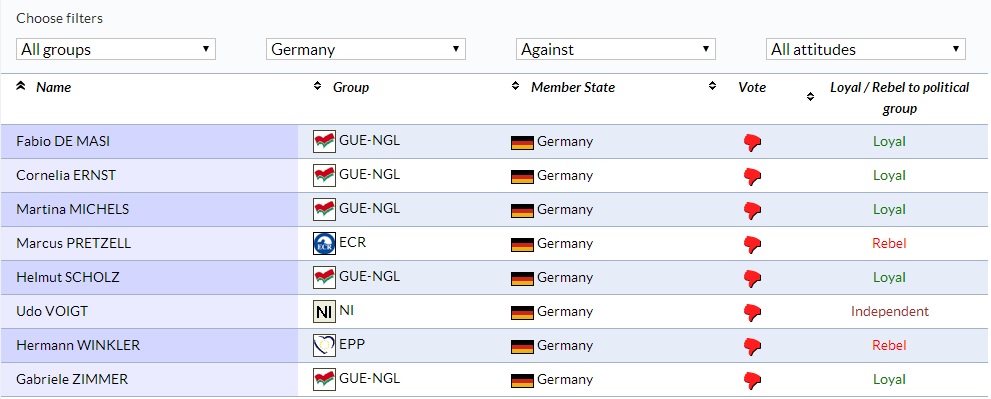The width and height of the screenshot is (991, 399).
Task: Click the German flag beside Udo Voigt
Action: click(x=523, y=312)
